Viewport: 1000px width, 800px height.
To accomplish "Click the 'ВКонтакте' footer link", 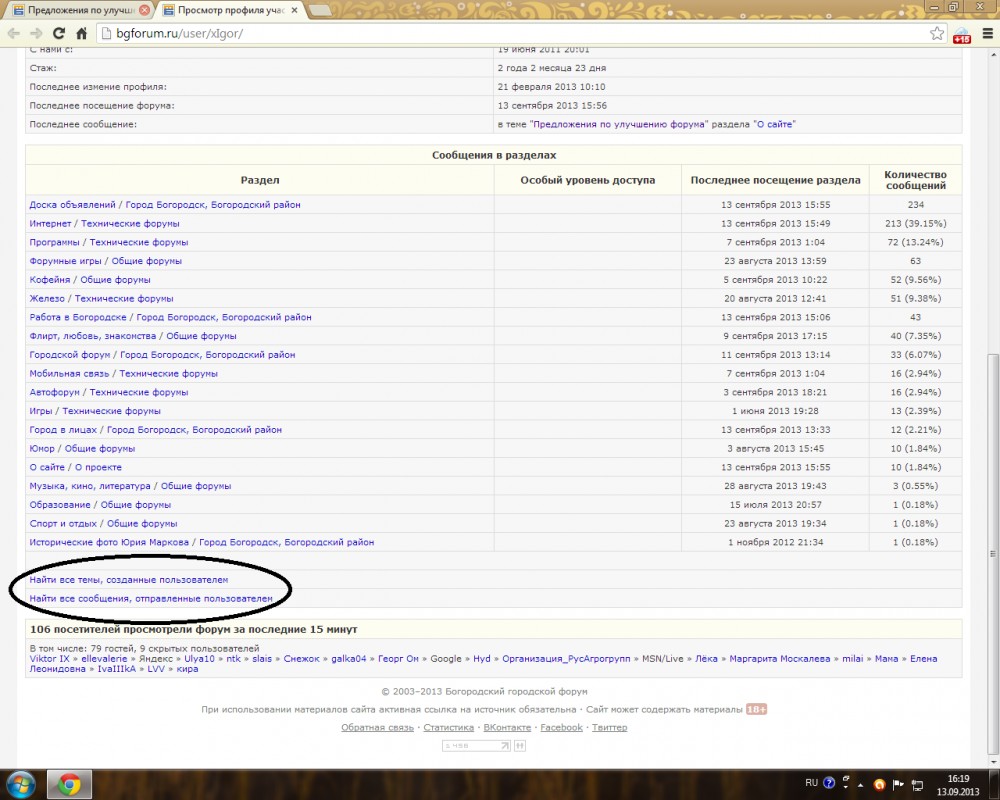I will pyautogui.click(x=507, y=727).
